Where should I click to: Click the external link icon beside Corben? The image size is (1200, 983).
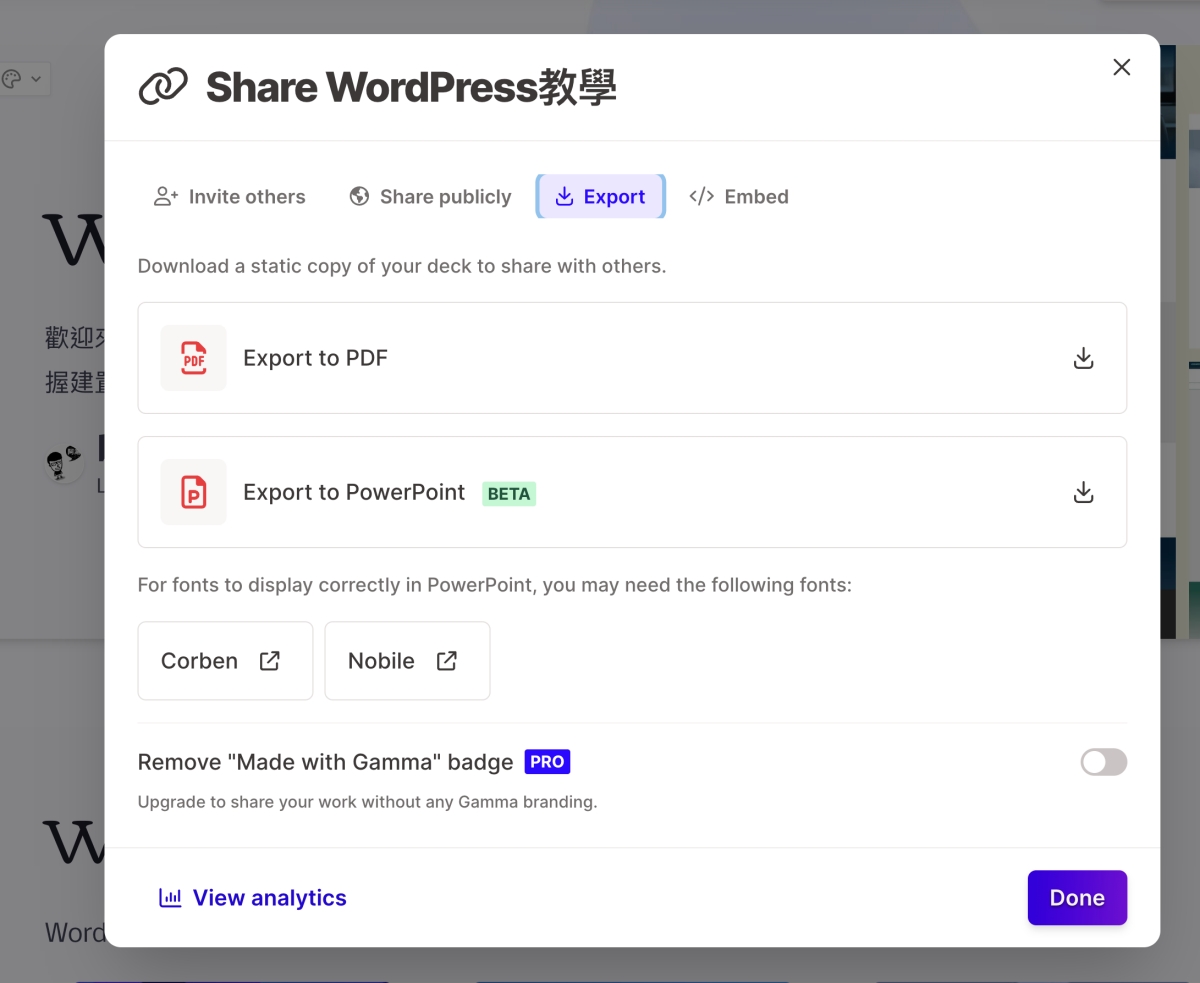click(x=270, y=661)
